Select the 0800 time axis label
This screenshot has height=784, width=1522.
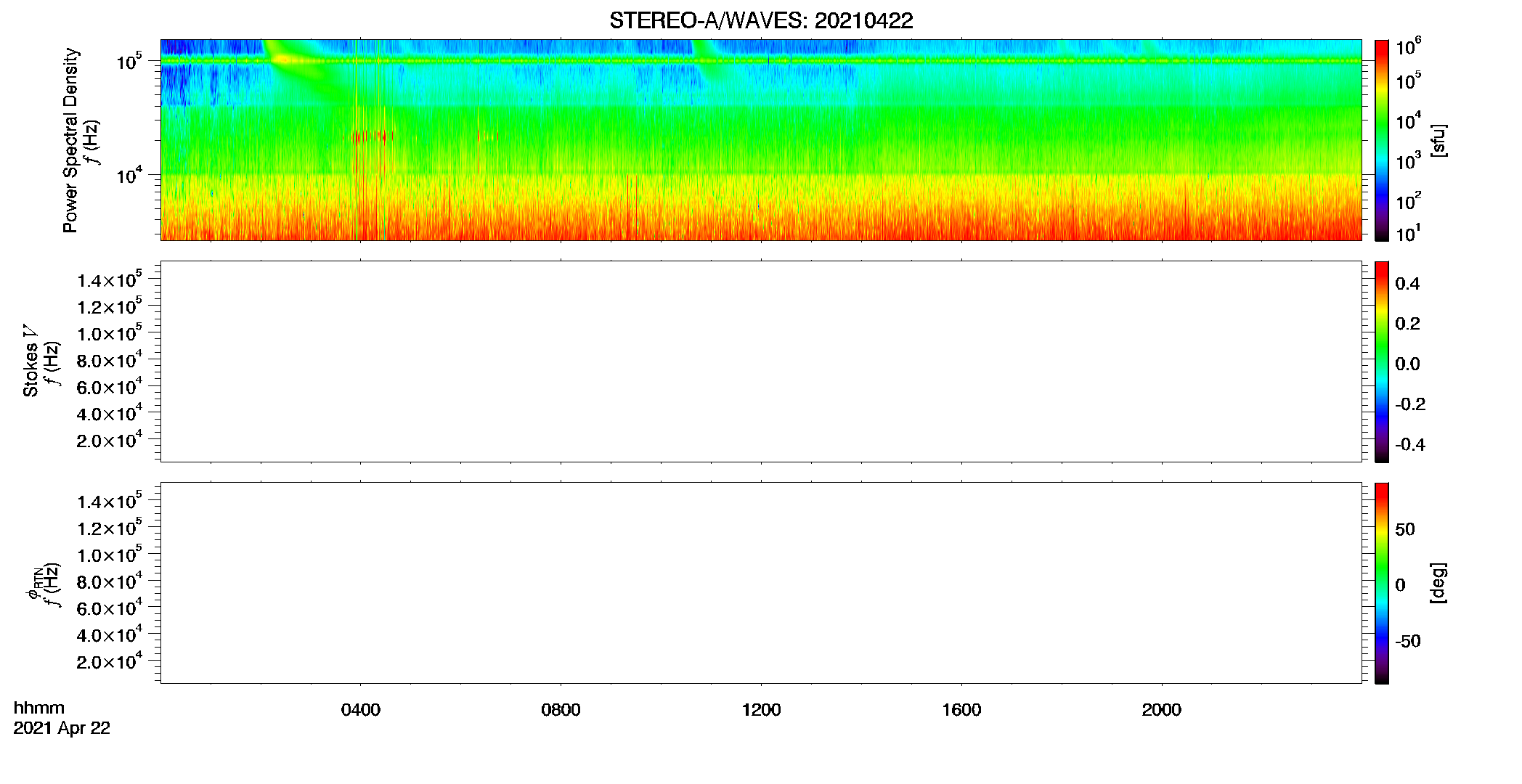tap(561, 710)
